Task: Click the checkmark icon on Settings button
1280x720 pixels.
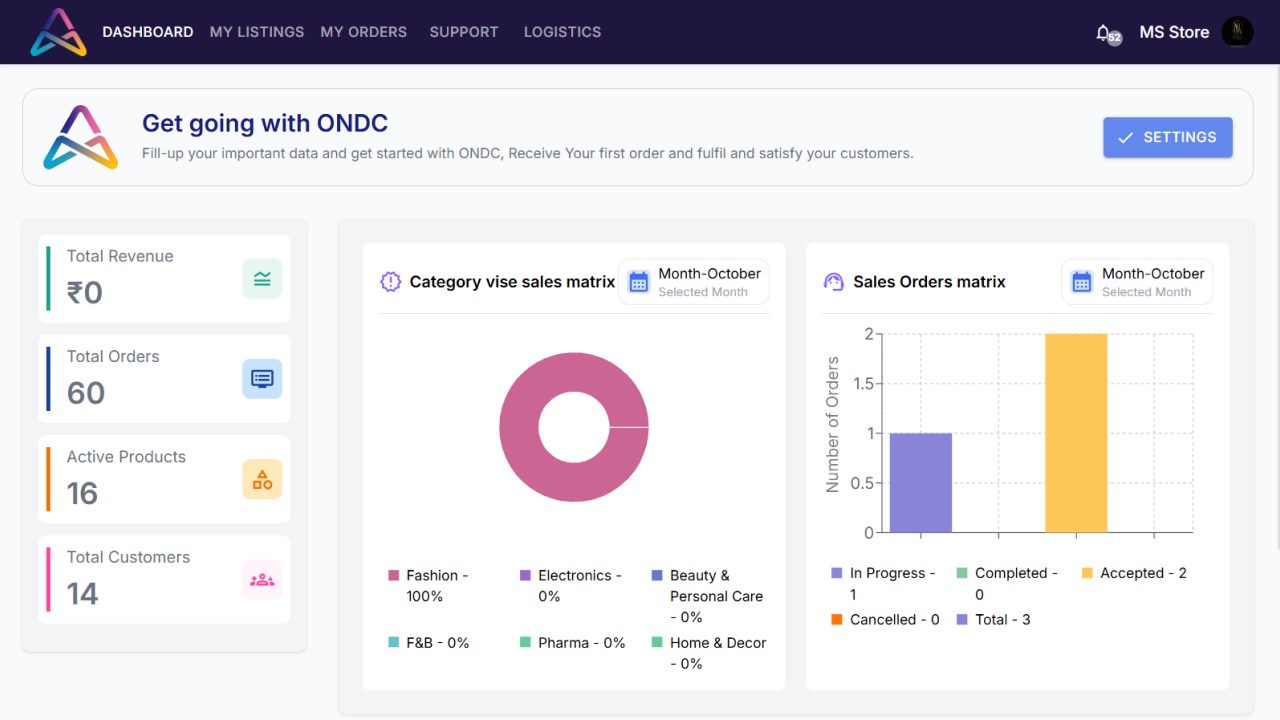Action: tap(1125, 138)
